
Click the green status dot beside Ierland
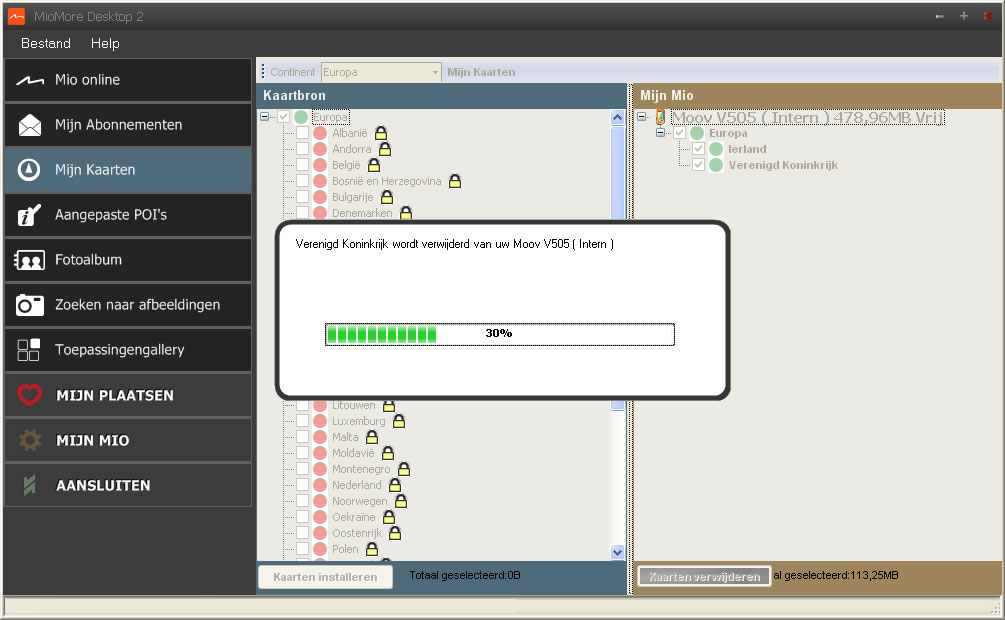[x=717, y=149]
